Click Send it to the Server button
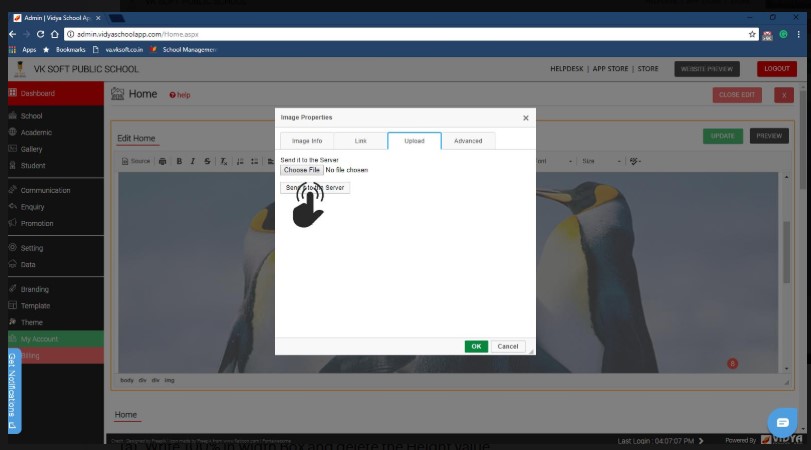The width and height of the screenshot is (811, 450). click(315, 188)
